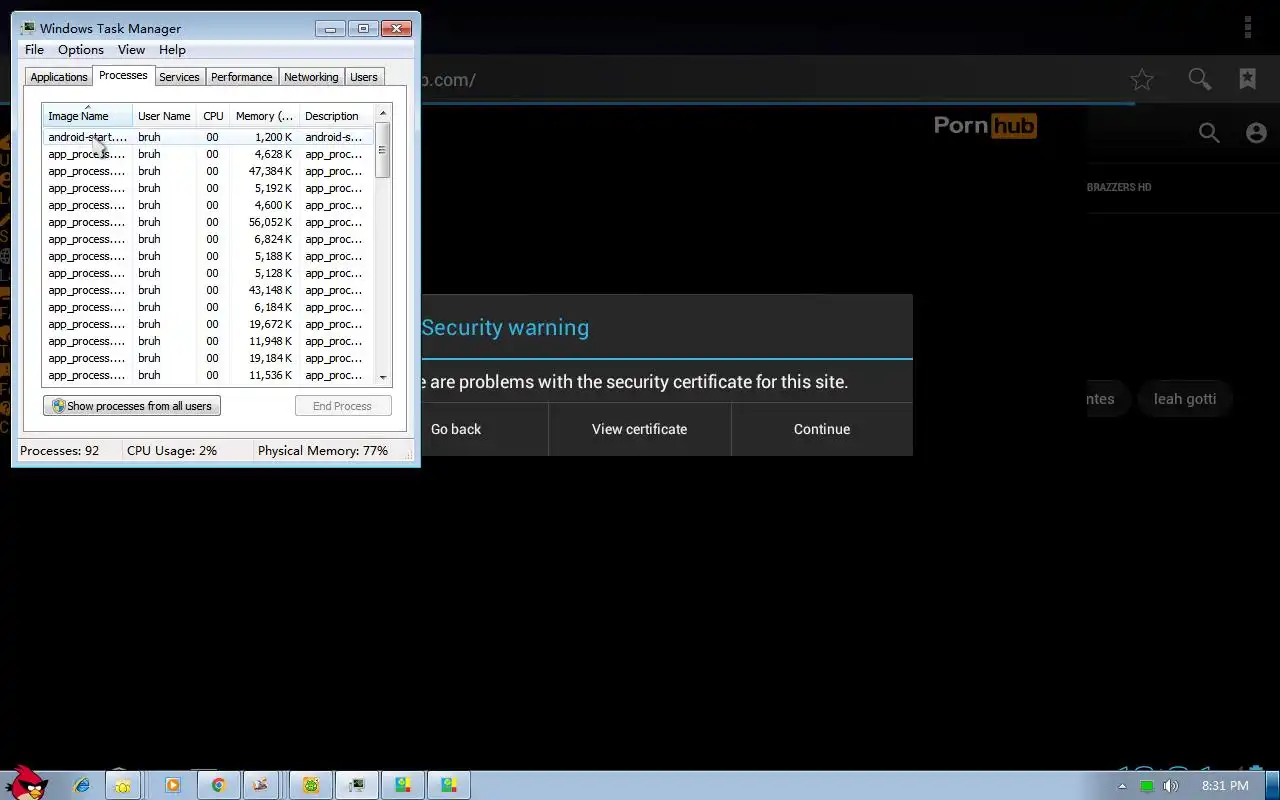Open Google Chrome from the taskbar
The width and height of the screenshot is (1280, 800).
point(218,785)
